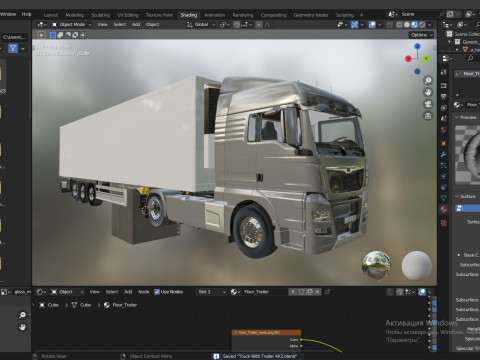The width and height of the screenshot is (480, 360).
Task: Click the orange image texture node header
Action: (266, 332)
